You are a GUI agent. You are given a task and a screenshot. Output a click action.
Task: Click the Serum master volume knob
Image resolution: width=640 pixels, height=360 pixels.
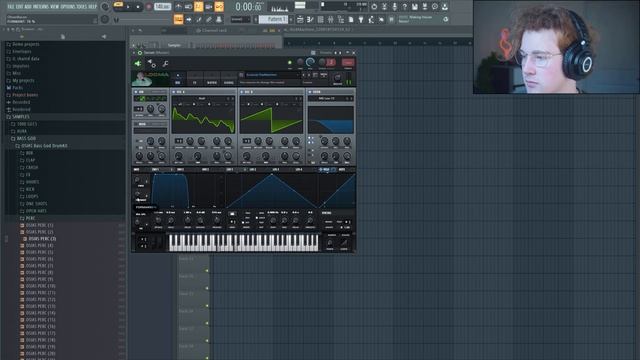click(x=338, y=78)
